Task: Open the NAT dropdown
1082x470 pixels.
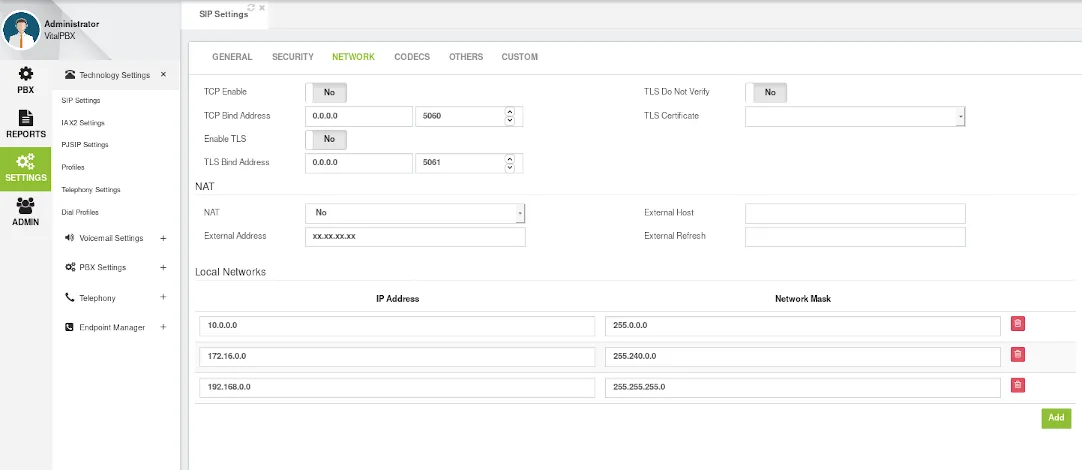Action: [x=415, y=213]
